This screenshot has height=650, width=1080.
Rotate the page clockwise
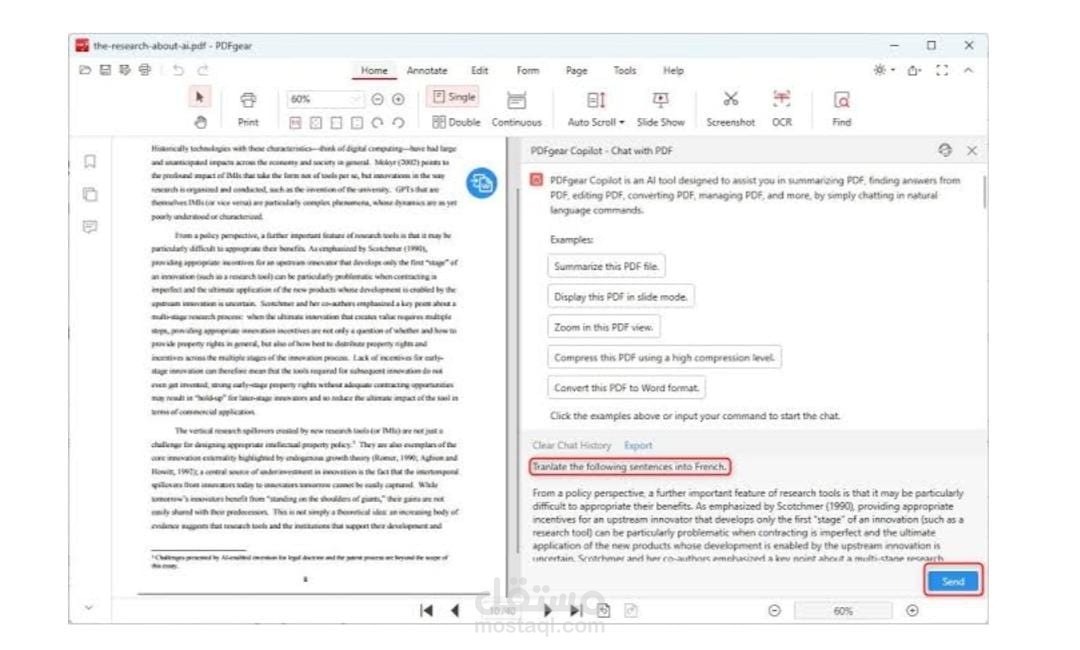pos(377,123)
